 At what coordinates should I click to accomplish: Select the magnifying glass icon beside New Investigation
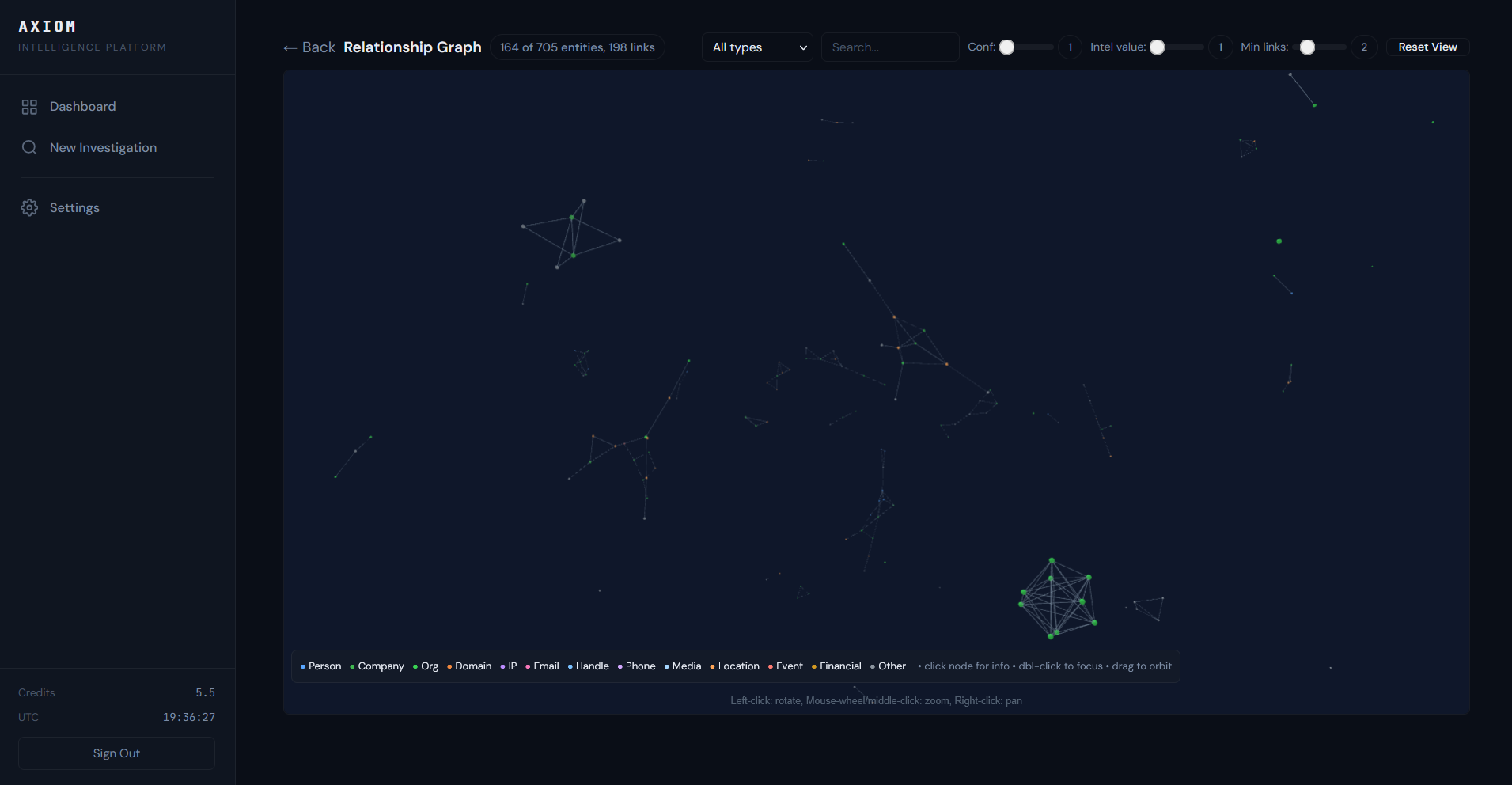(x=29, y=147)
